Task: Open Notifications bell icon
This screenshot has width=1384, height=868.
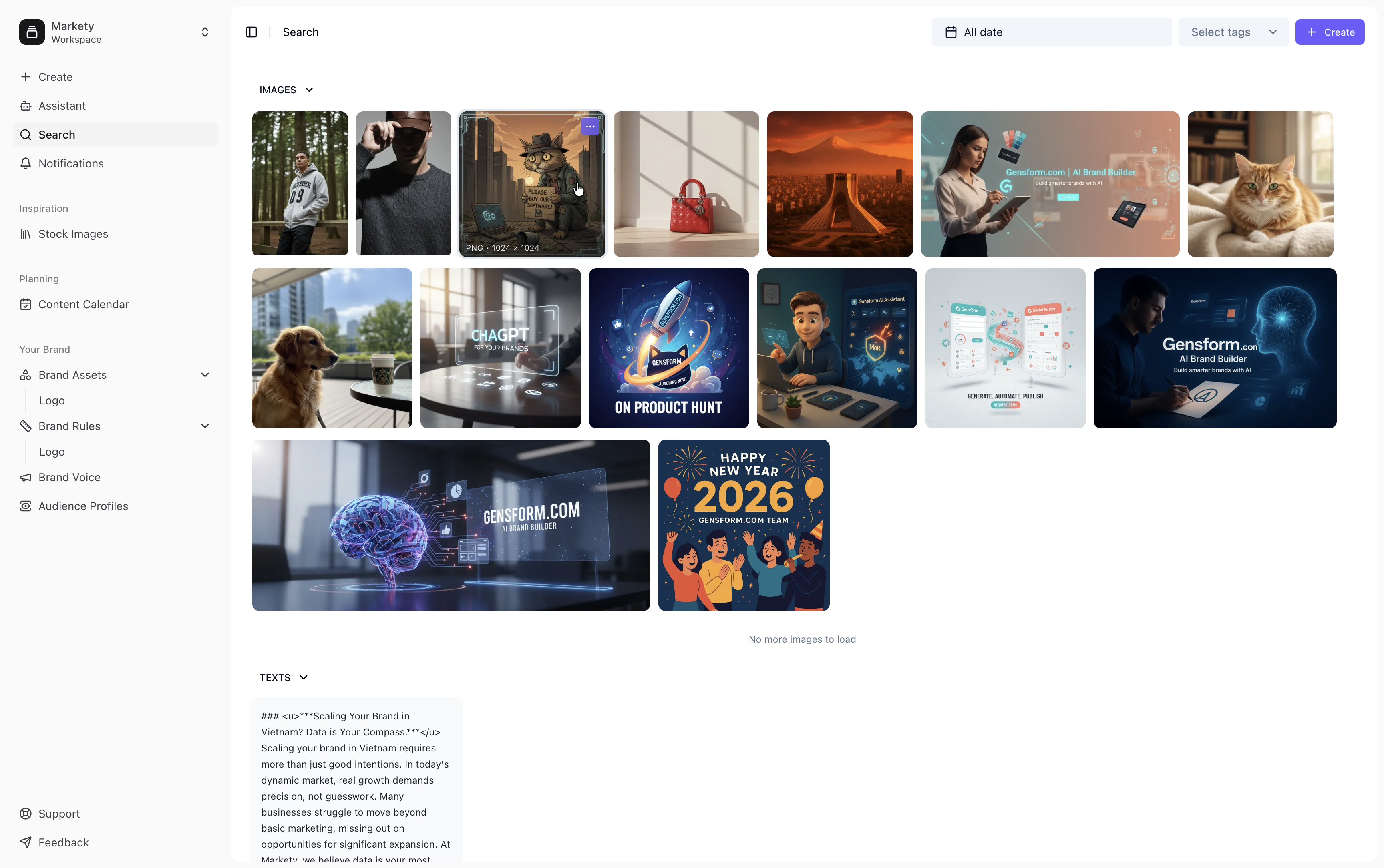Action: pyautogui.click(x=25, y=164)
